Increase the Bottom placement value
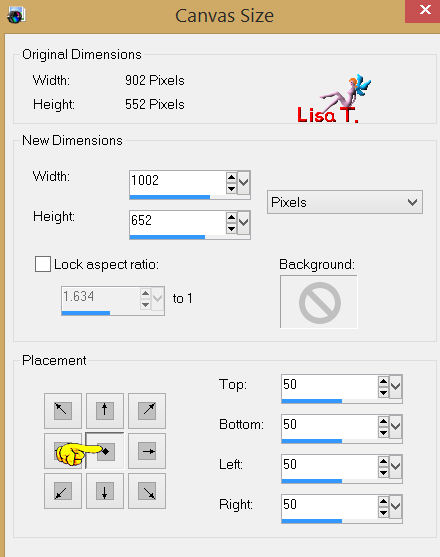The height and width of the screenshot is (557, 440). [384, 421]
